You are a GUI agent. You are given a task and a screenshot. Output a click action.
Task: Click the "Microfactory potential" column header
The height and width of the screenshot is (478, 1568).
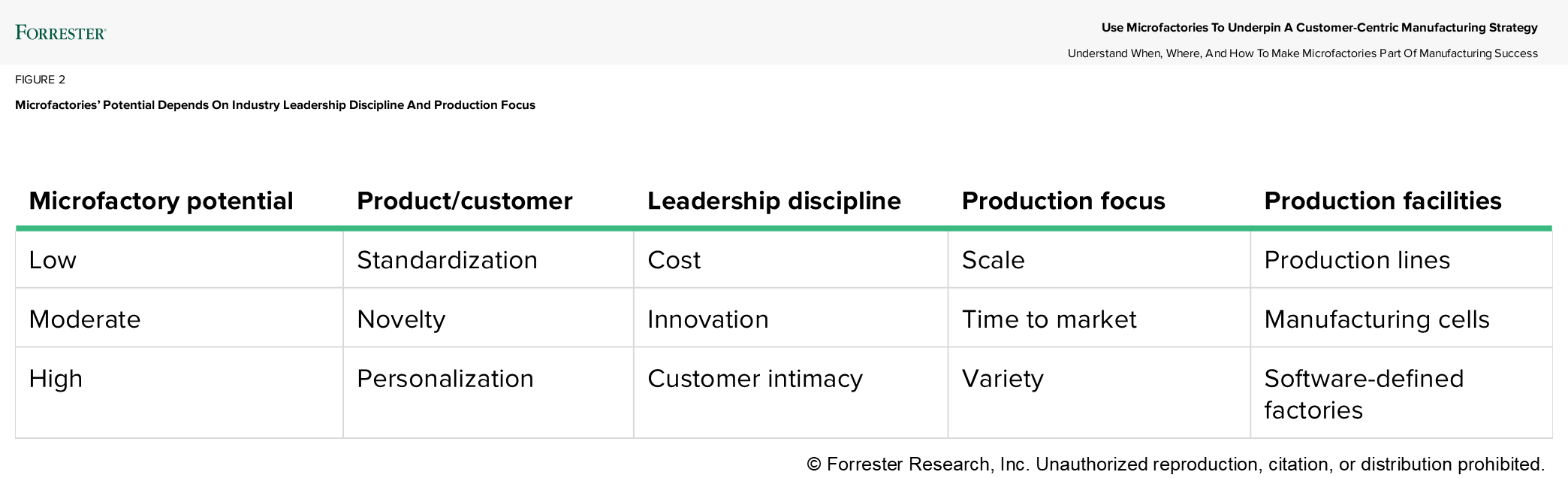click(161, 201)
